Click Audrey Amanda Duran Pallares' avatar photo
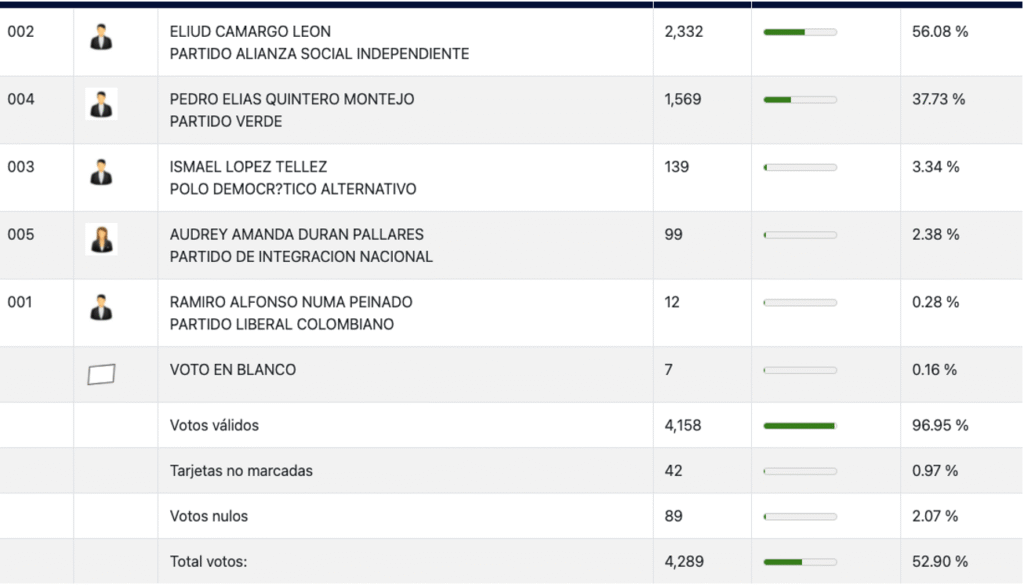This screenshot has width=1024, height=585. coord(101,239)
